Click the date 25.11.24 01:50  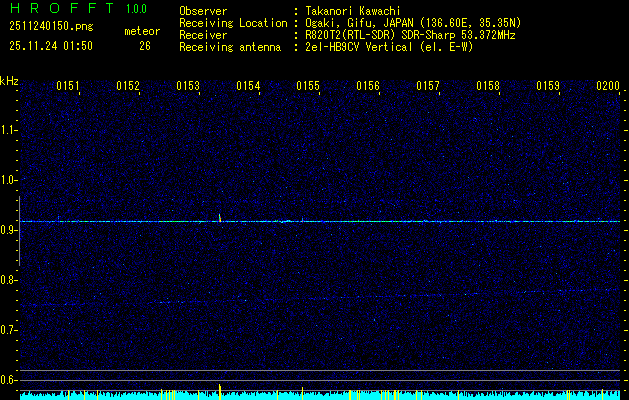point(51,46)
